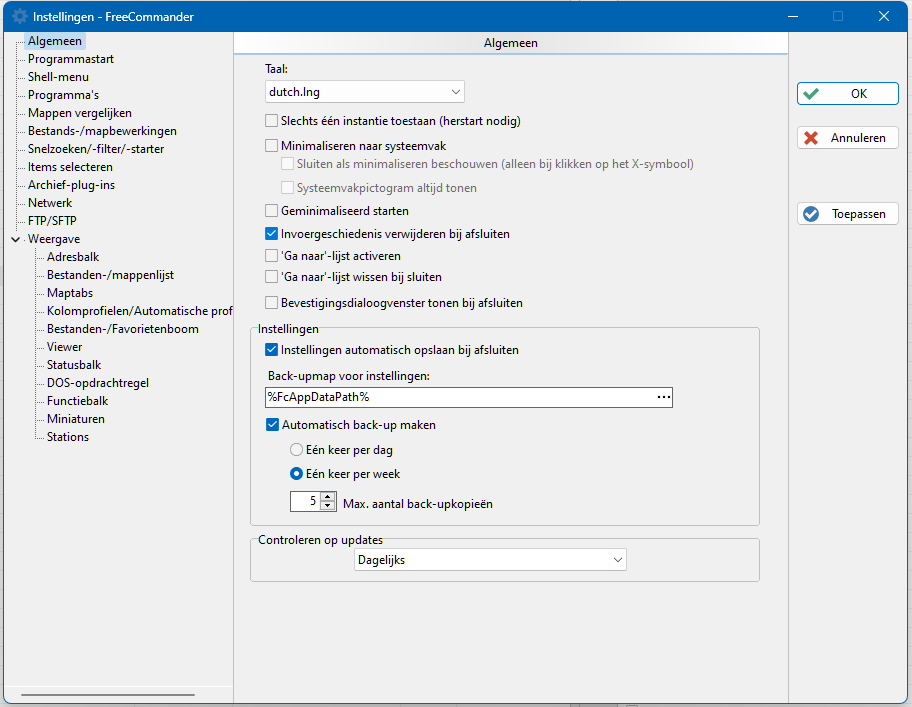Select Eén keer per week radio button

[296, 474]
